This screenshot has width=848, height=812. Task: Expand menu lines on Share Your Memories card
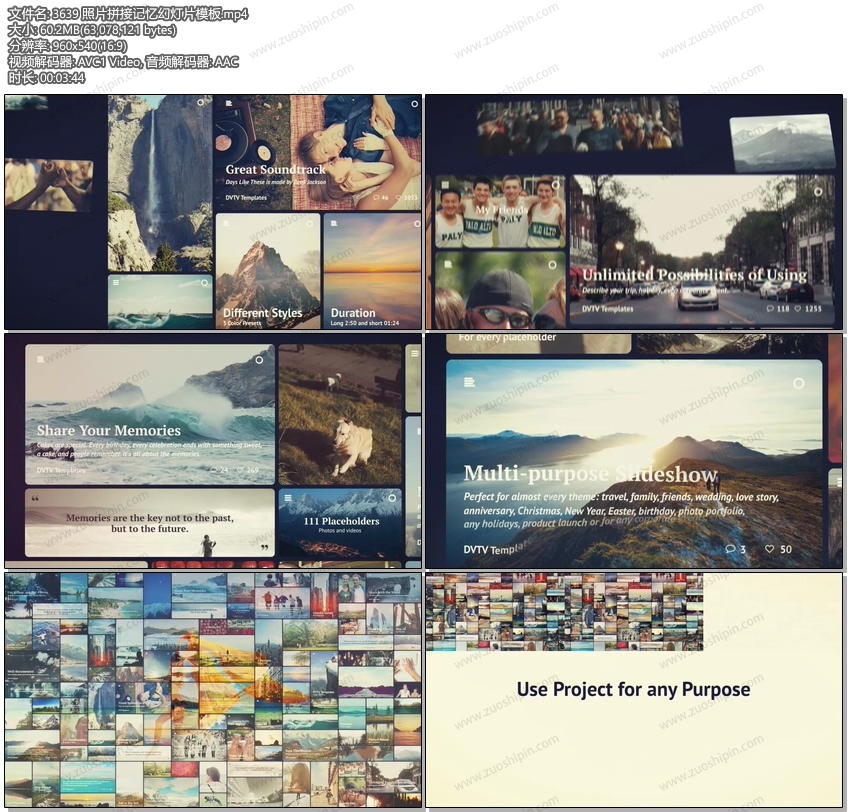pos(40,360)
